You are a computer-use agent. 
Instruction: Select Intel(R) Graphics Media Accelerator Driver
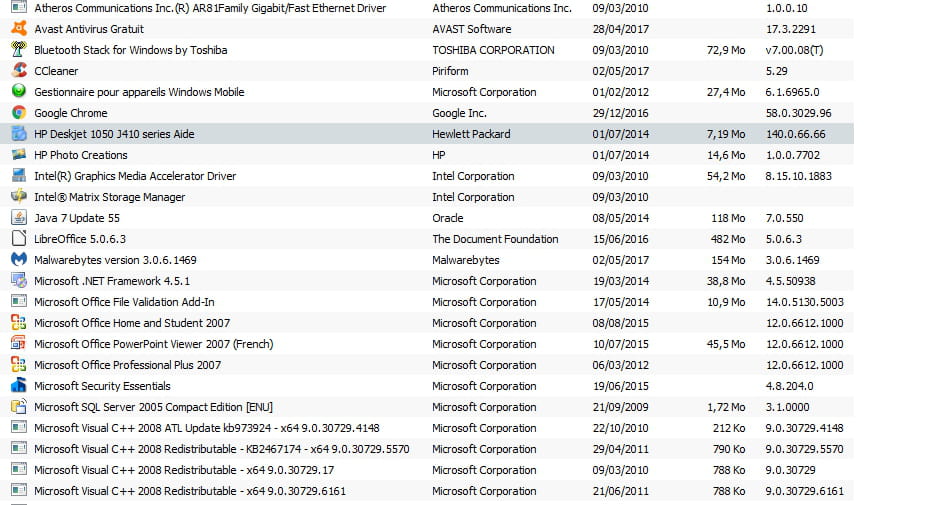pos(135,176)
